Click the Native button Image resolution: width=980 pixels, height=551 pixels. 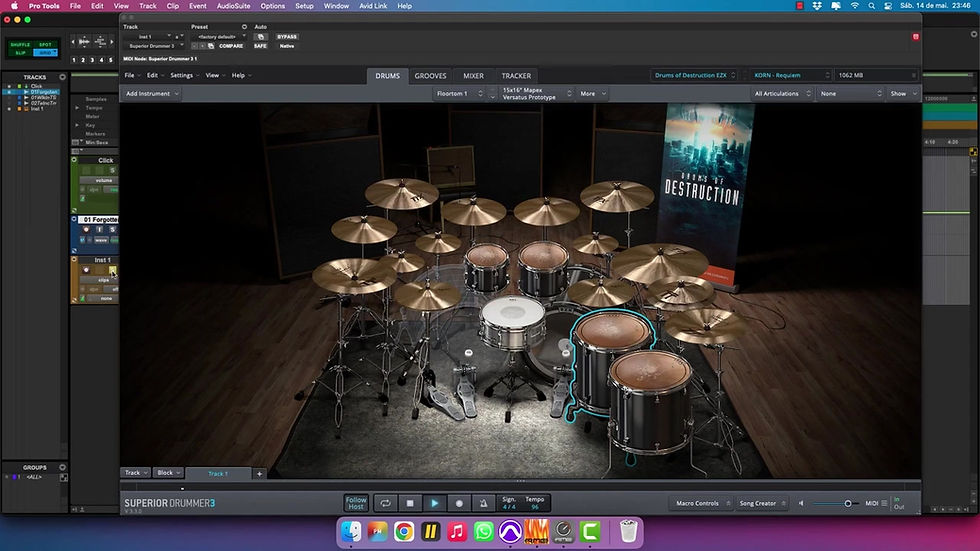[x=287, y=46]
